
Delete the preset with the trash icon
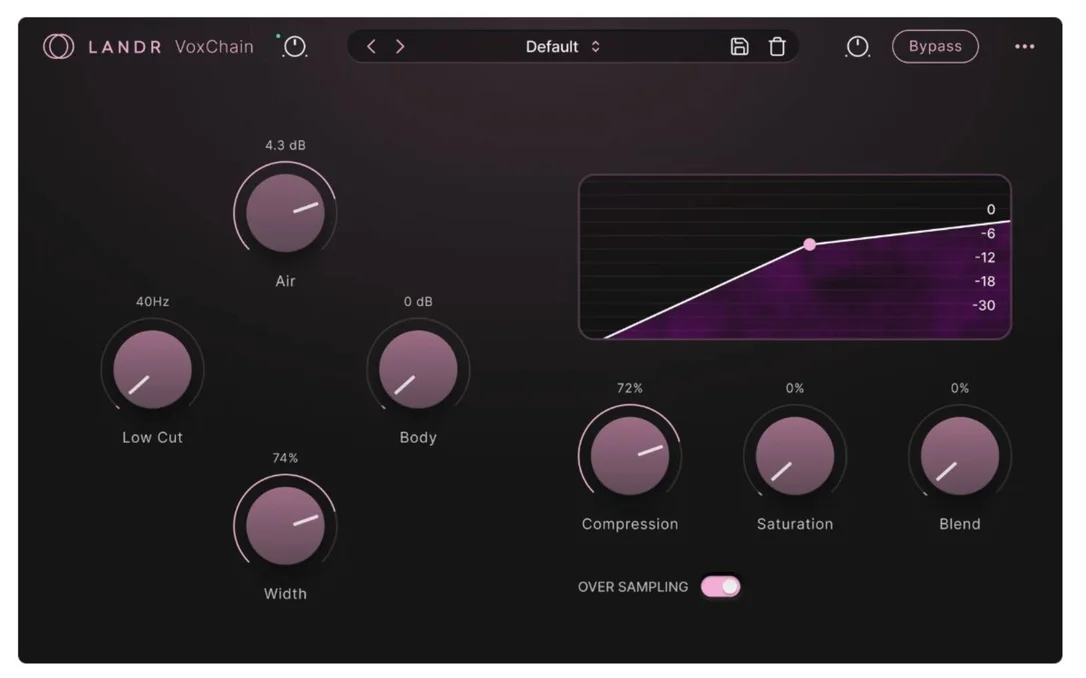click(777, 46)
